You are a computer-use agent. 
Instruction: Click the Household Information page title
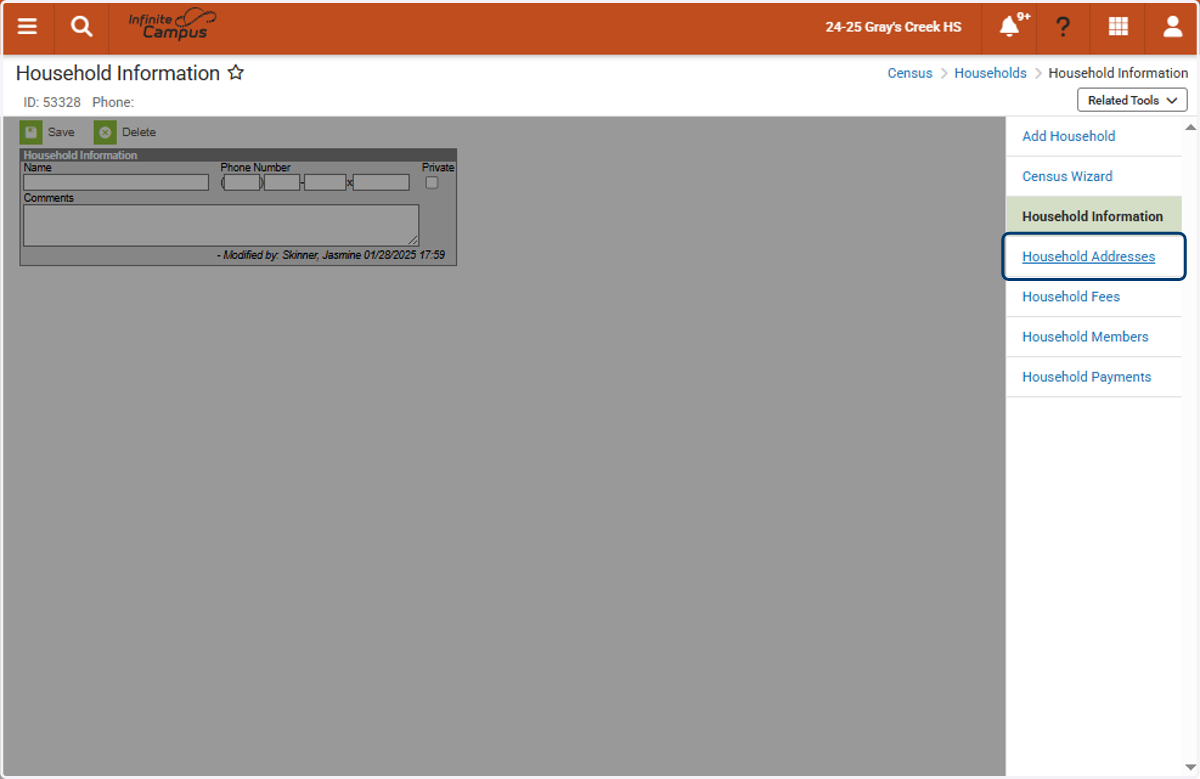click(x=118, y=73)
